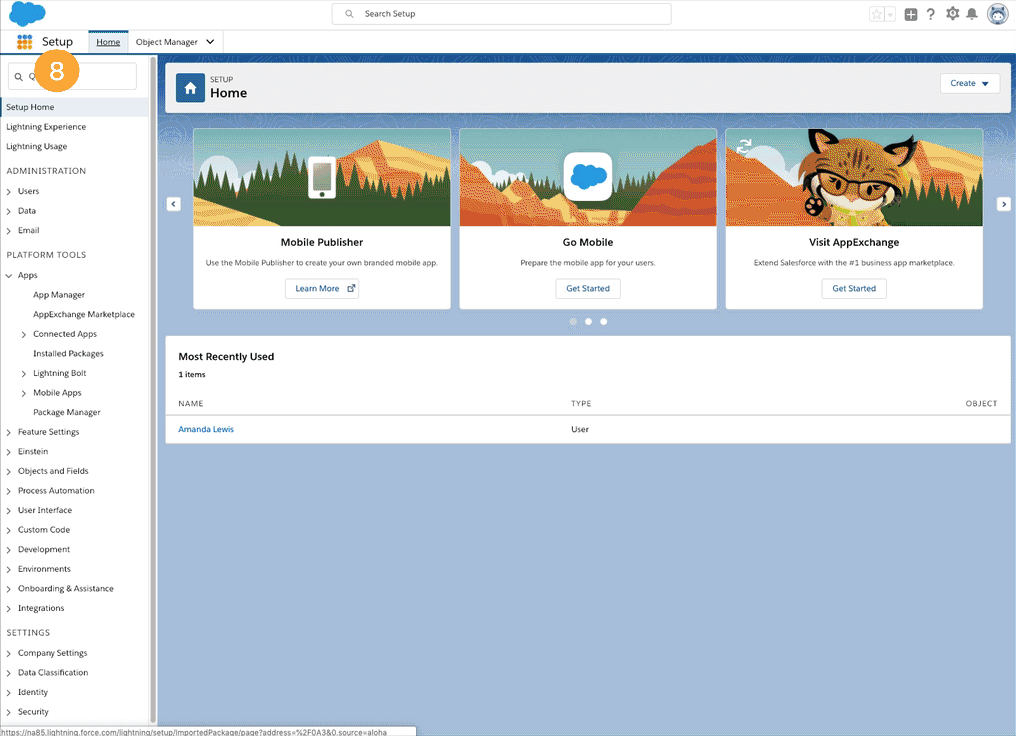Click Get Started under Visit AppExchange
Screen dimensions: 1016x736
coord(854,289)
